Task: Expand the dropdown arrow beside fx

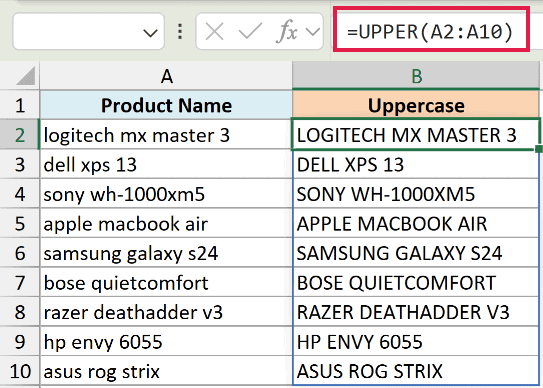Action: pos(313,32)
